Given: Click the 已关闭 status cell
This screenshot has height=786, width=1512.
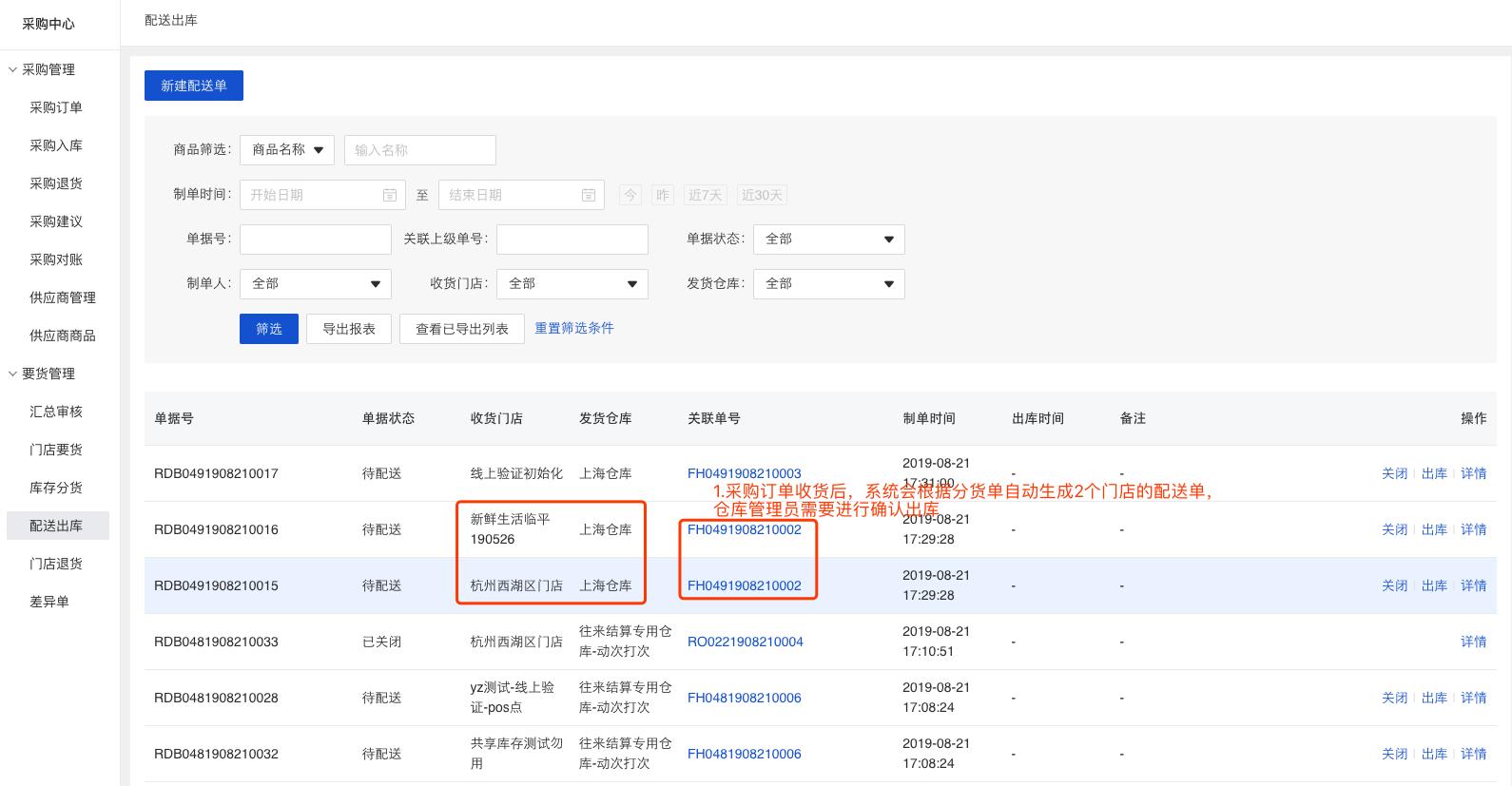Looking at the screenshot, I should coord(381,642).
